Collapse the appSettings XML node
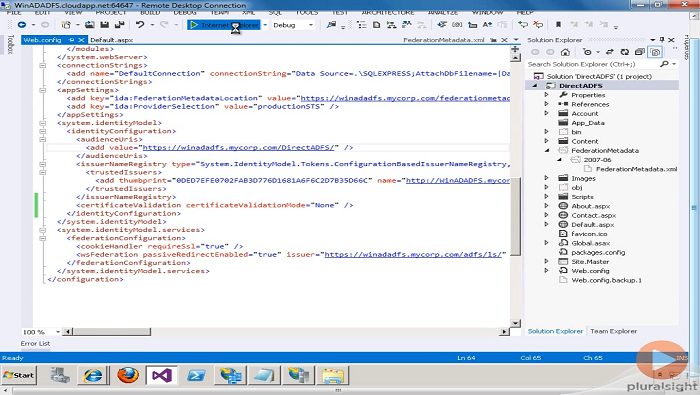The image size is (700, 395). pos(42,90)
